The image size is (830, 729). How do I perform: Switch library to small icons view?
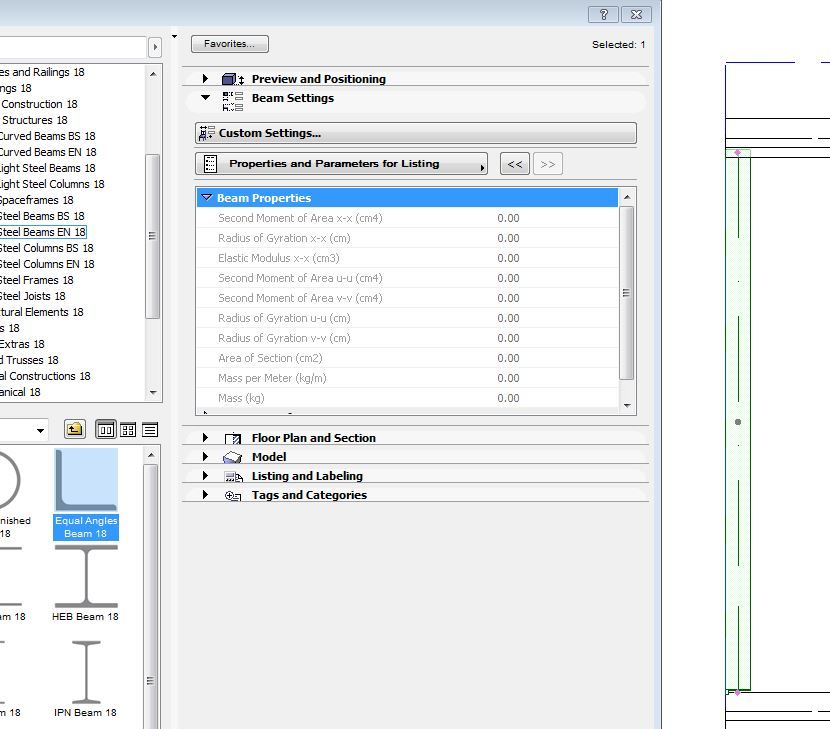click(x=128, y=430)
